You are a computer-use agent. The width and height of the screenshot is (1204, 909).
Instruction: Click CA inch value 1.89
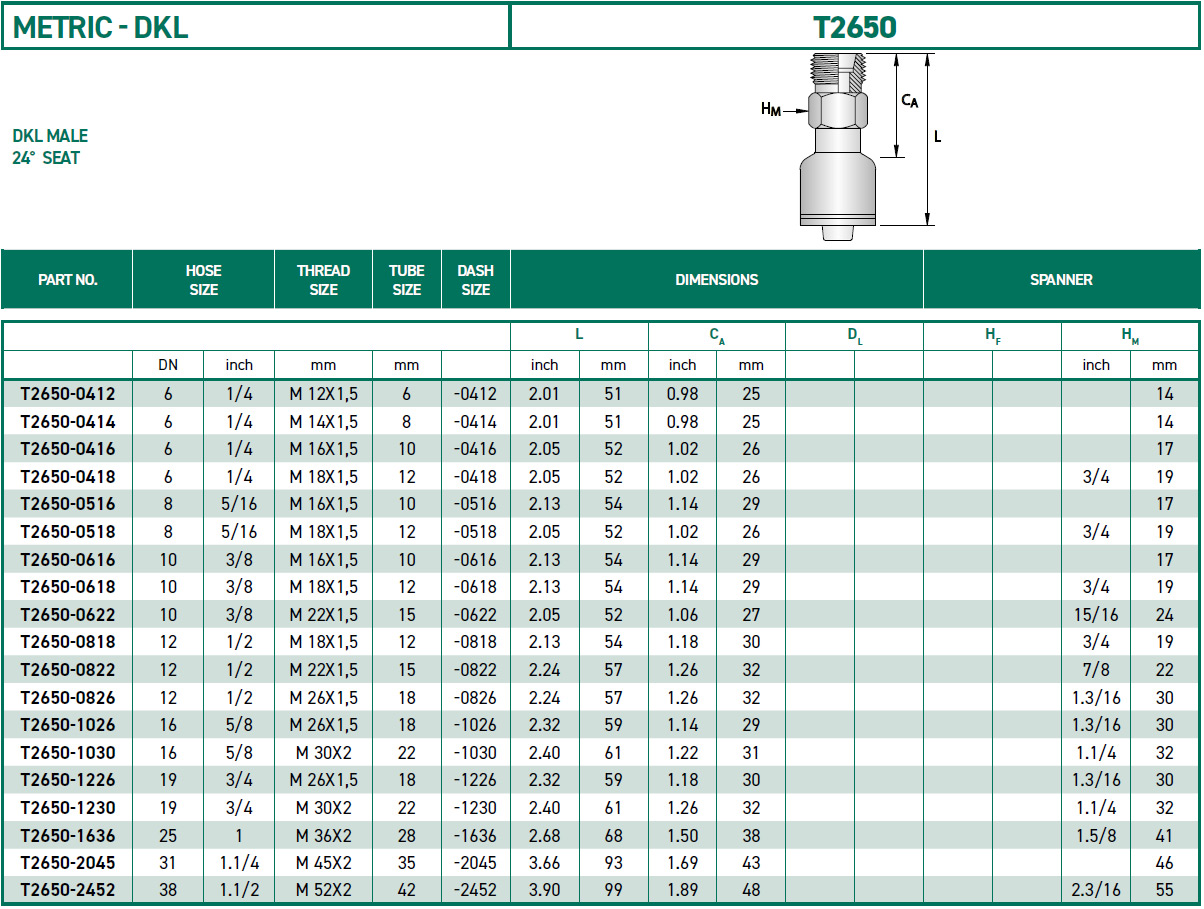(682, 890)
